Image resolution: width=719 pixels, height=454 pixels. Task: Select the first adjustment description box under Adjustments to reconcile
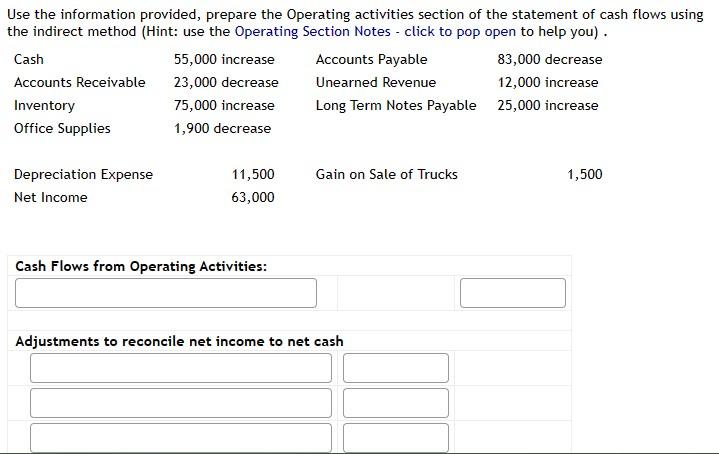pos(181,368)
